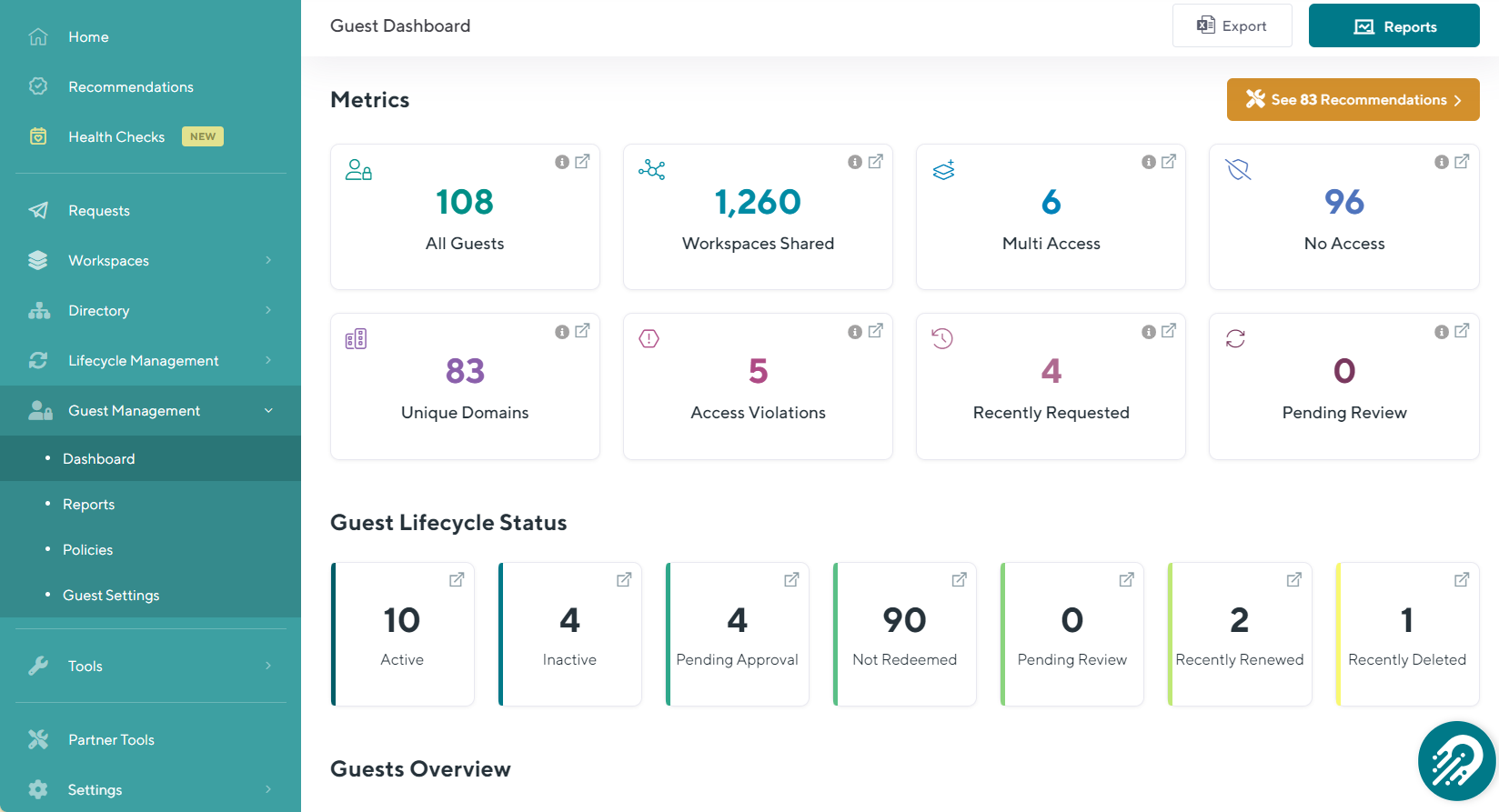This screenshot has height=812, width=1499.
Task: Go to Health Checks page
Action: [x=116, y=137]
